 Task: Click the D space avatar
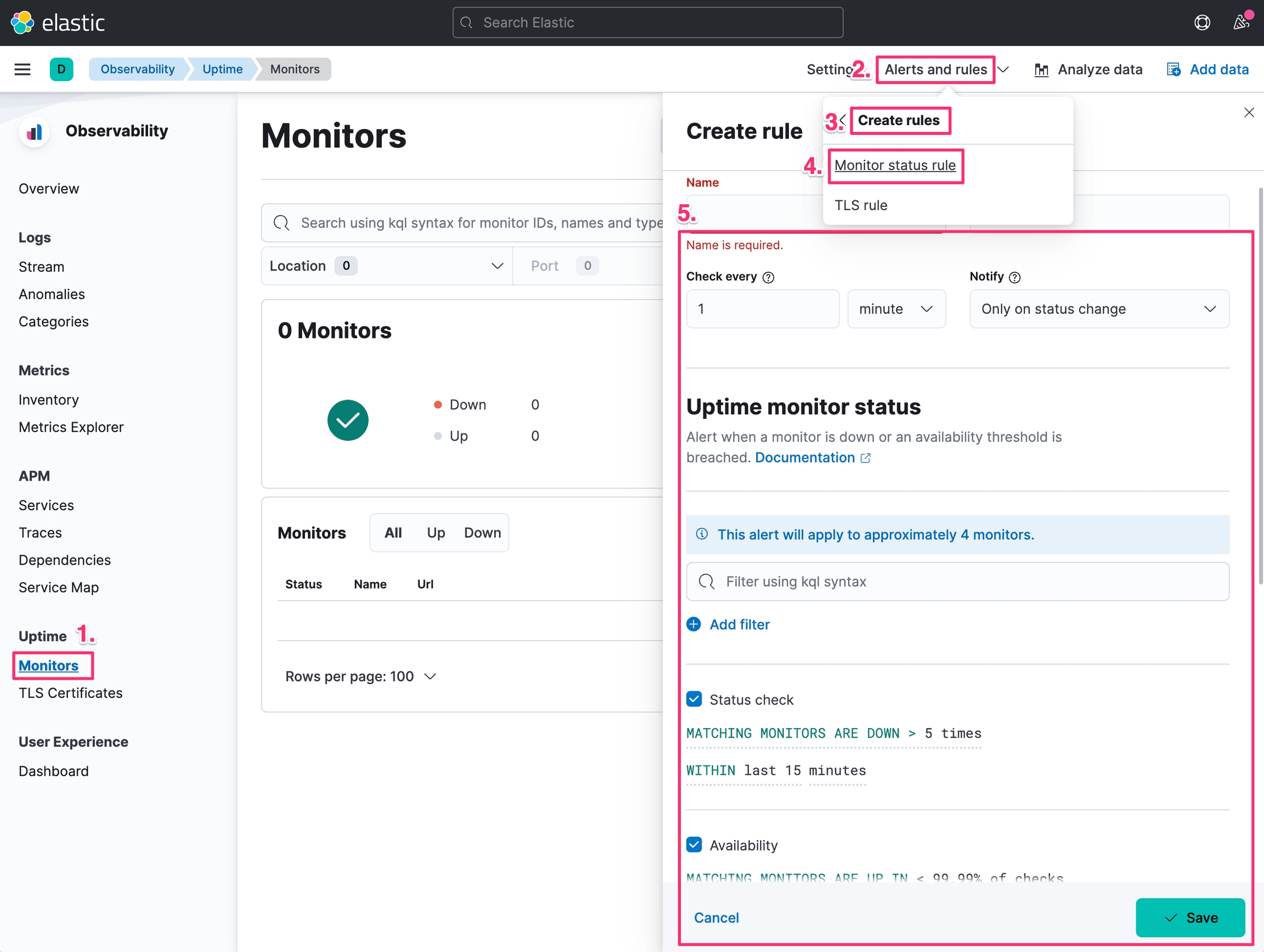[61, 69]
